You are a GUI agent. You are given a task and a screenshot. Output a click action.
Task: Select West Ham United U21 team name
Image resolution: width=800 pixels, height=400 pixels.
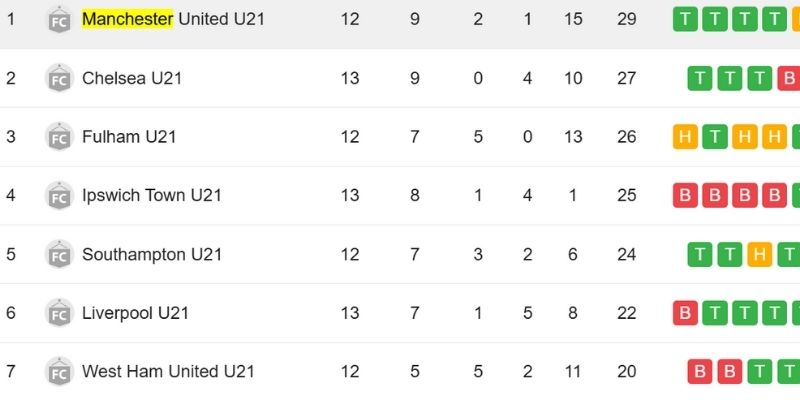pyautogui.click(x=168, y=372)
